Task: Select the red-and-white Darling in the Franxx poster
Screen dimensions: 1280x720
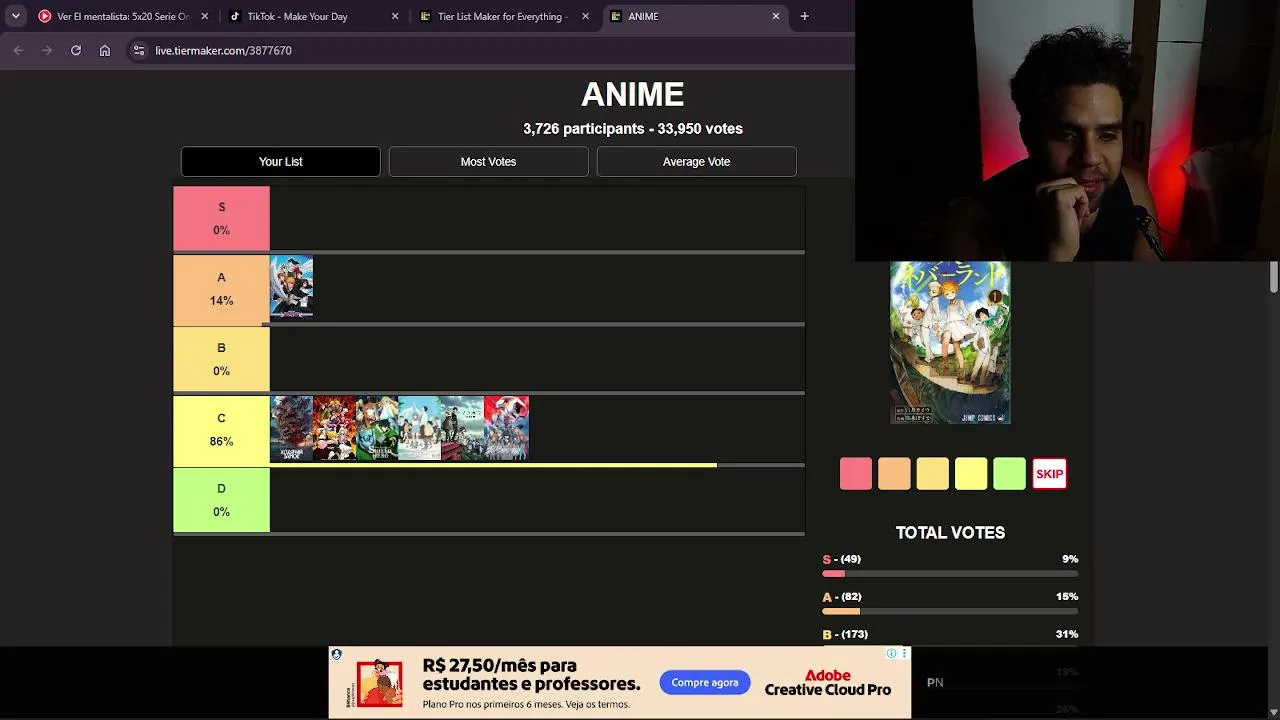Action: pos(506,429)
